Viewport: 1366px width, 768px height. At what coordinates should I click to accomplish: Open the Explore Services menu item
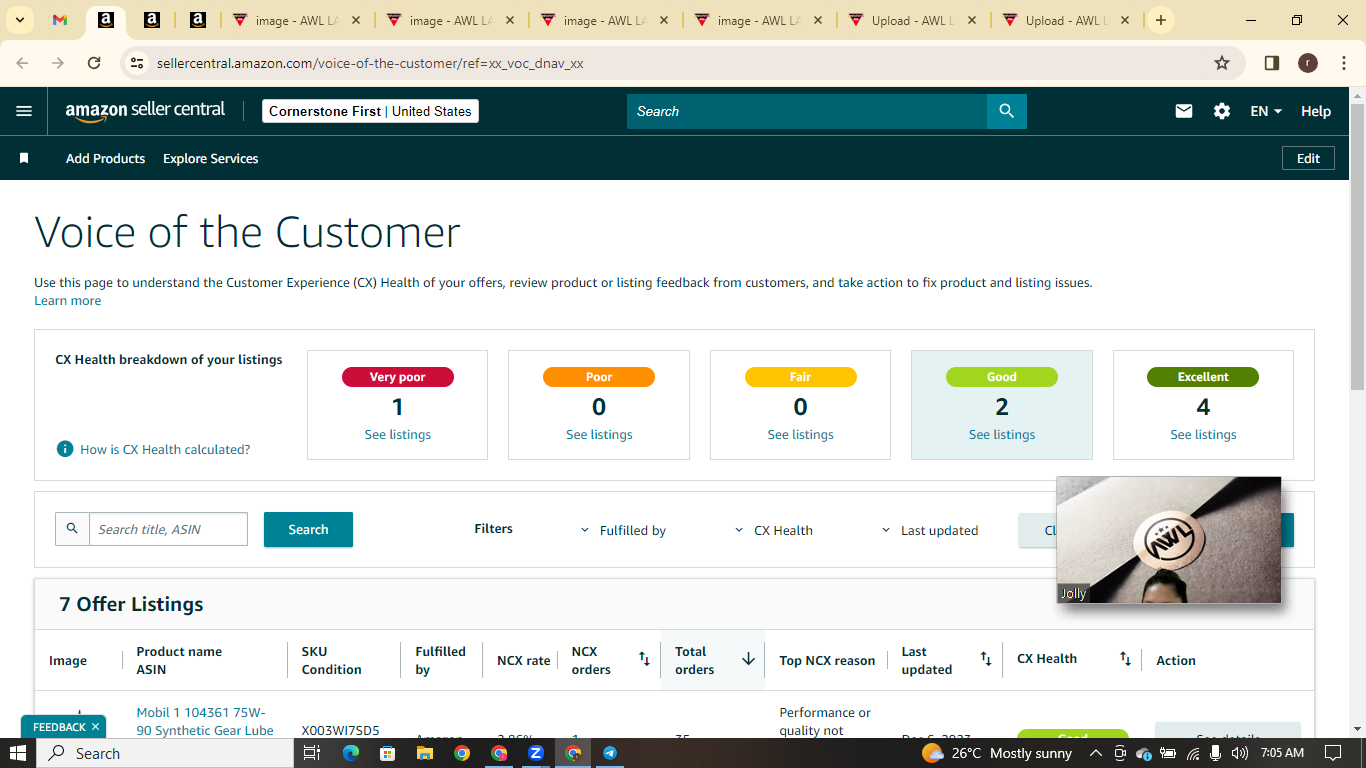tap(211, 158)
